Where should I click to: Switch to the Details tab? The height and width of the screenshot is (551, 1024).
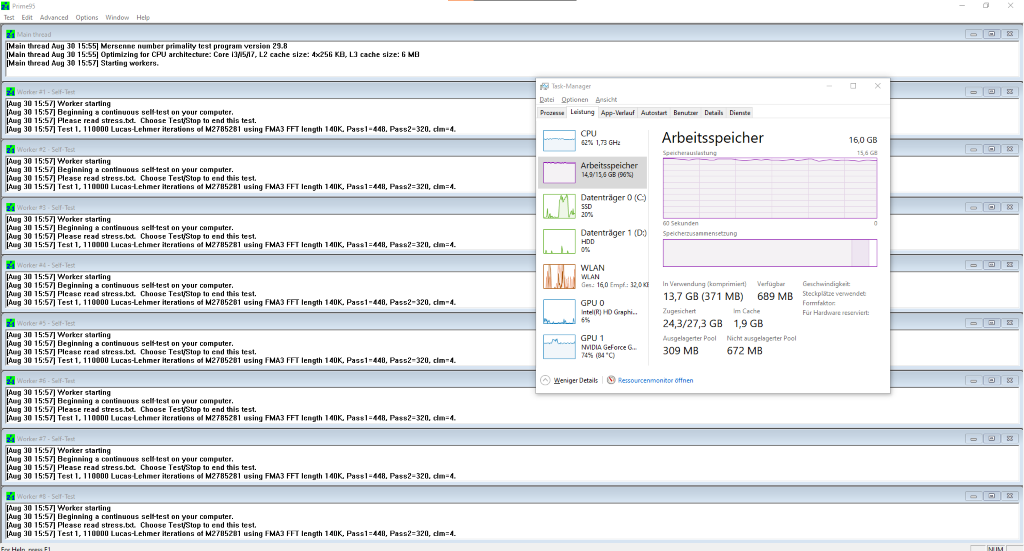click(714, 113)
